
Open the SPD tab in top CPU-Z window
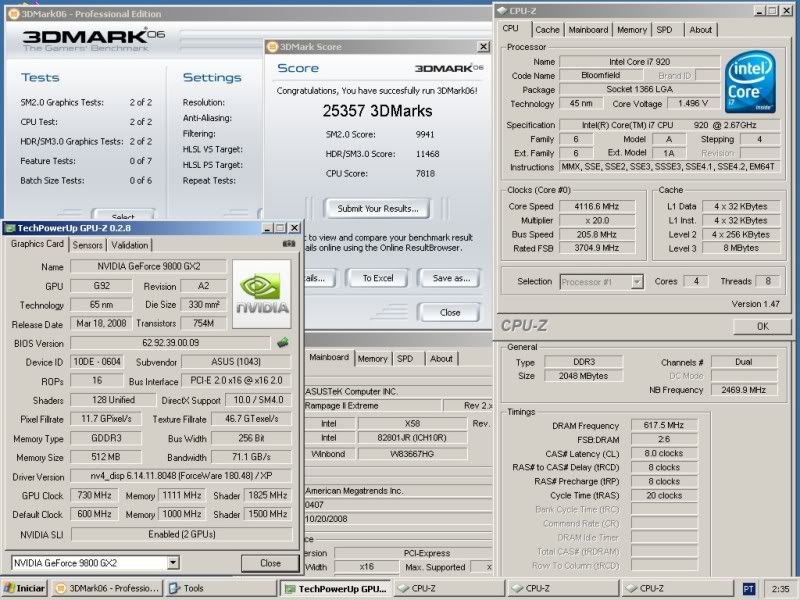[x=664, y=30]
